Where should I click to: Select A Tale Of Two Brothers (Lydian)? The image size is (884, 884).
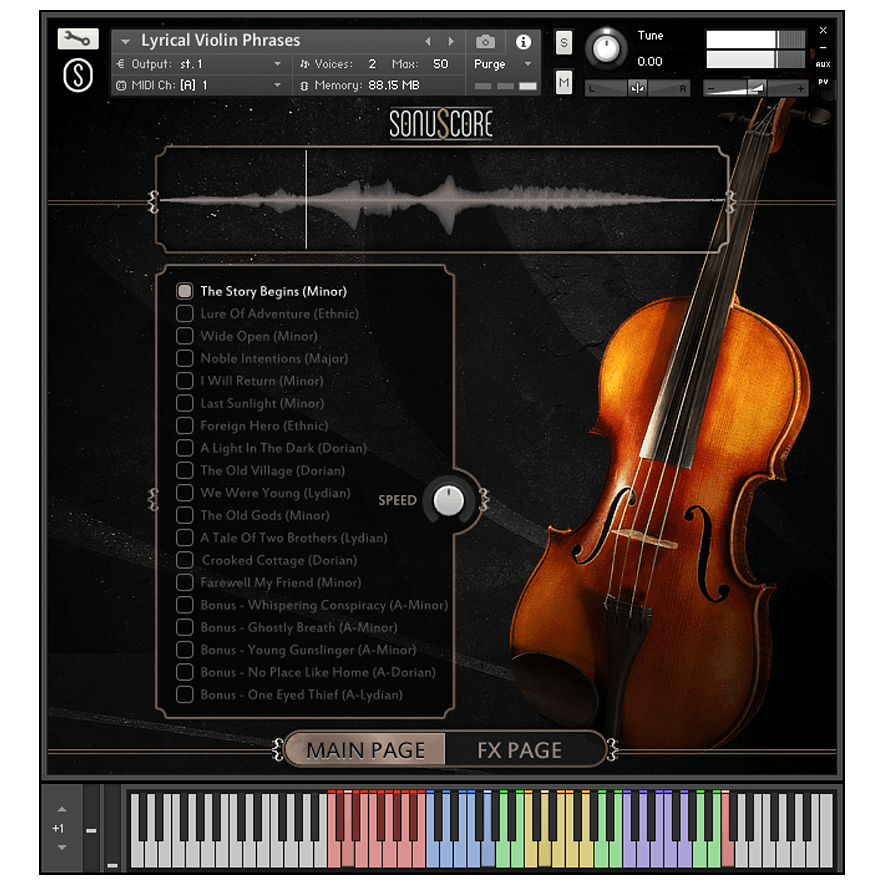[x=184, y=537]
